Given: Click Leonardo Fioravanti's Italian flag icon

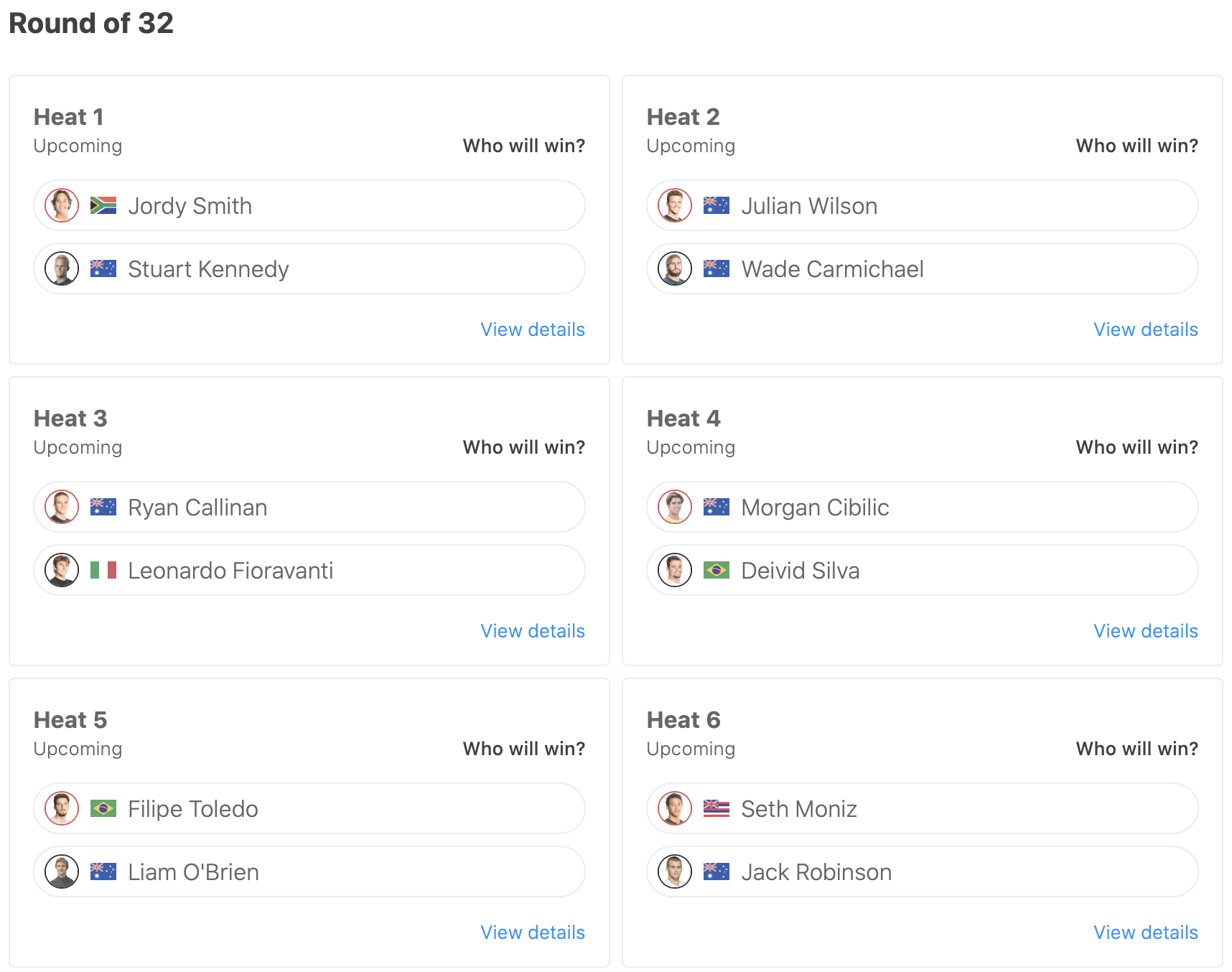Looking at the screenshot, I should (103, 571).
